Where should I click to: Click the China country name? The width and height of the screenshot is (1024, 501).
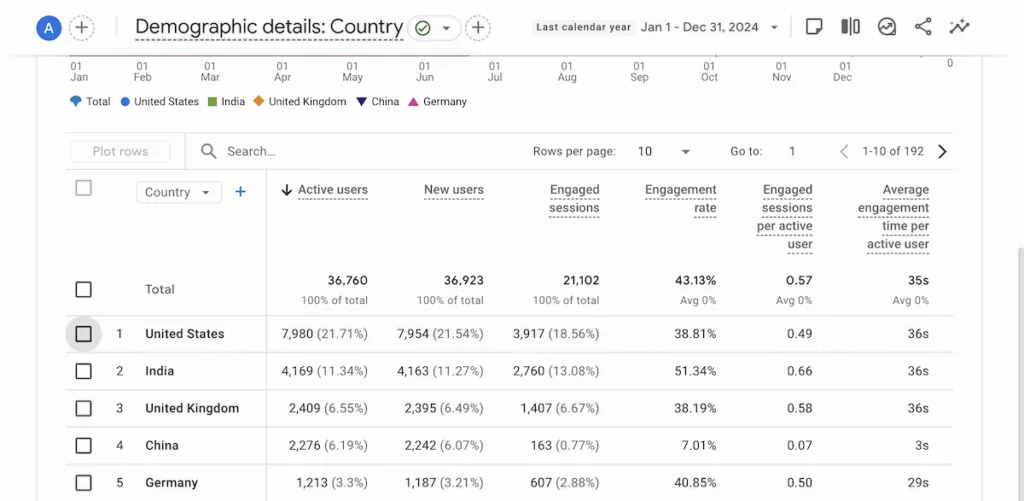pyautogui.click(x=161, y=445)
